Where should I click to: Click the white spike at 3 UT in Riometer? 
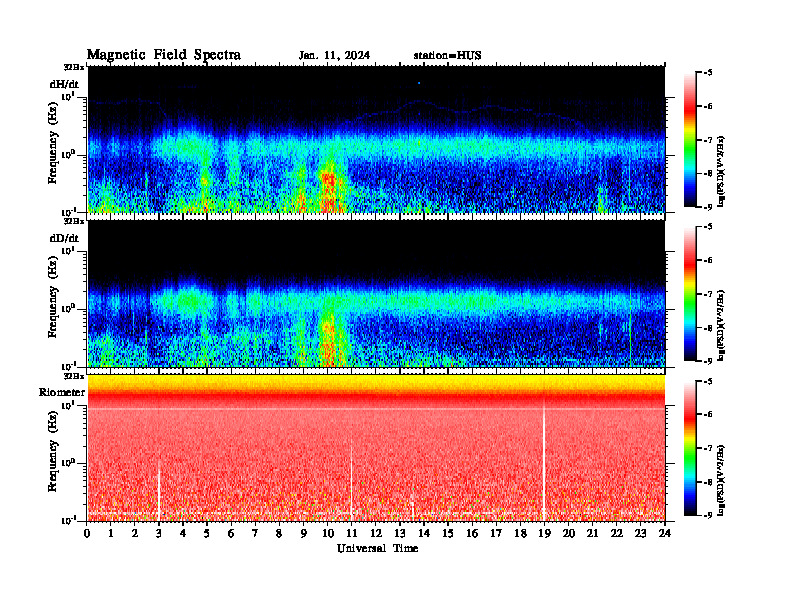point(159,492)
